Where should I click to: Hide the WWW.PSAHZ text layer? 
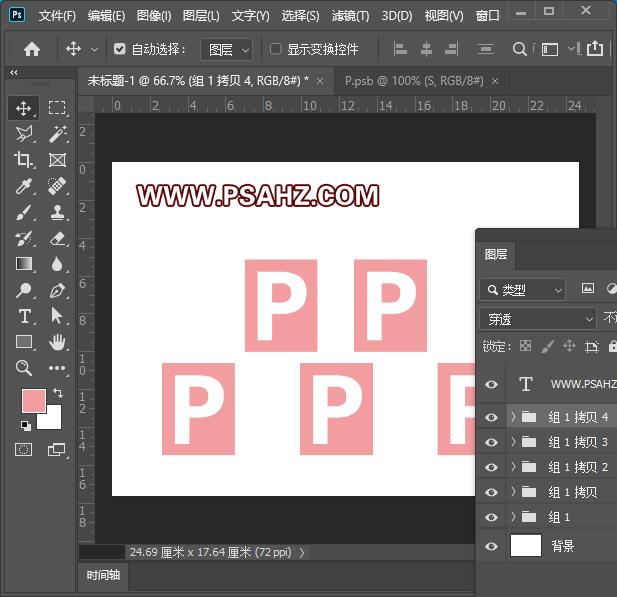(491, 384)
